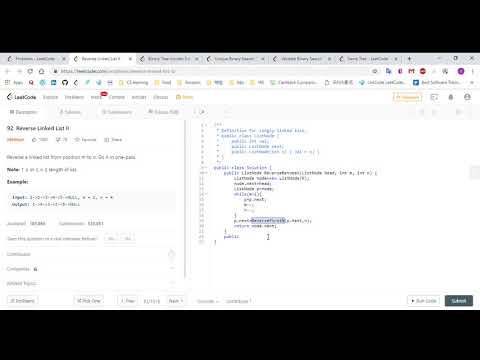Open the GitHub bookmark icon
Viewport: 480px width, 360px height.
(65, 82)
